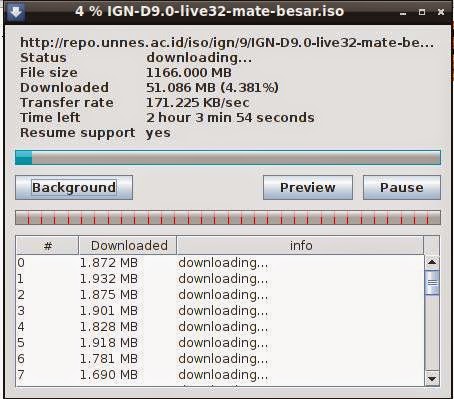
Task: Maximize the download window
Action: point(422,12)
